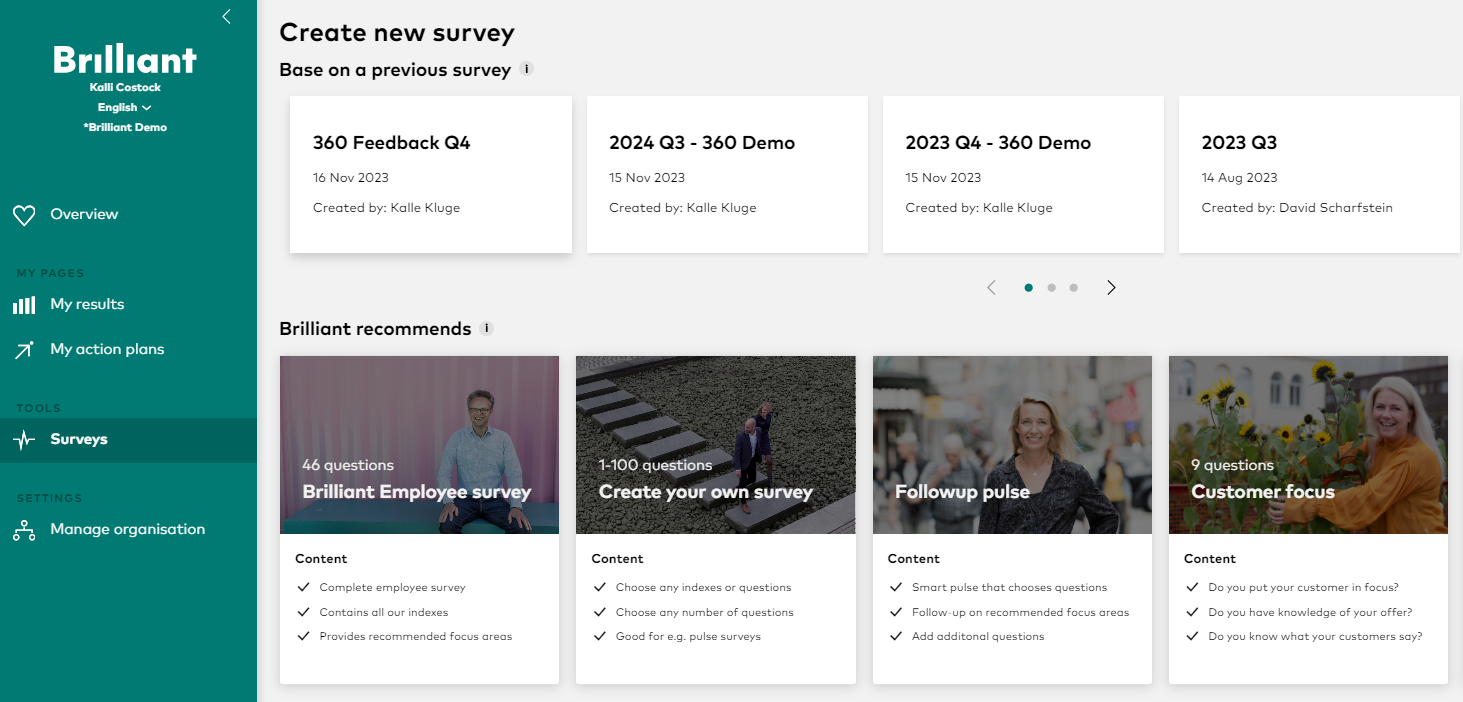The width and height of the screenshot is (1463, 702).
Task: Choose Followup pulse template image
Action: click(x=1012, y=445)
